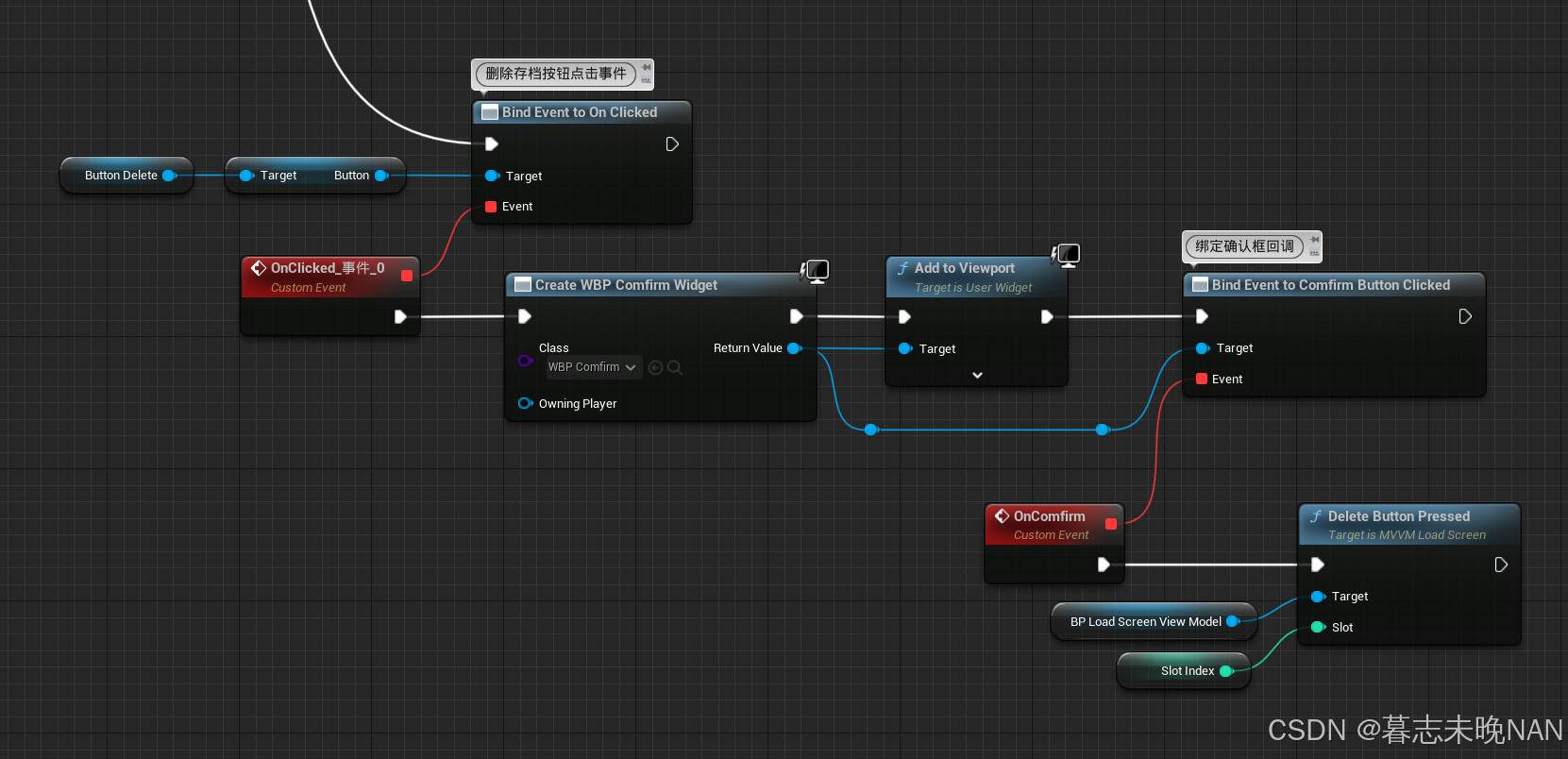Open the WBP Comfirm class dropdown
Screen dimensions: 1568x759
point(594,367)
